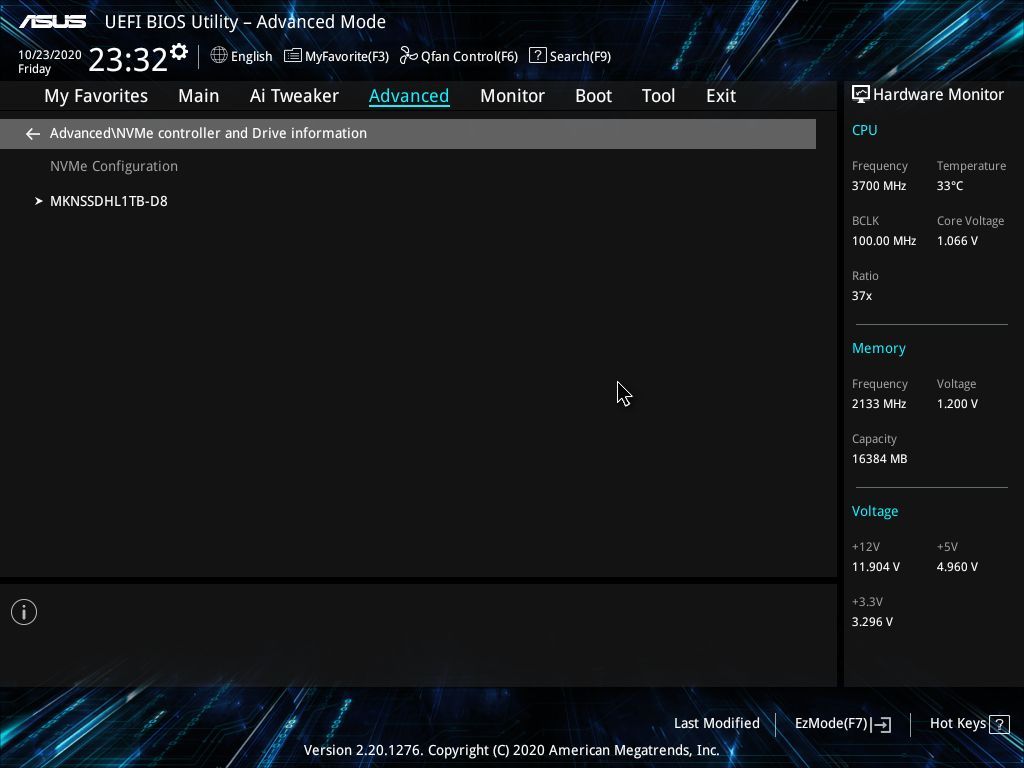Click the 1.066 V core voltage value
The height and width of the screenshot is (768, 1024).
[x=957, y=241]
